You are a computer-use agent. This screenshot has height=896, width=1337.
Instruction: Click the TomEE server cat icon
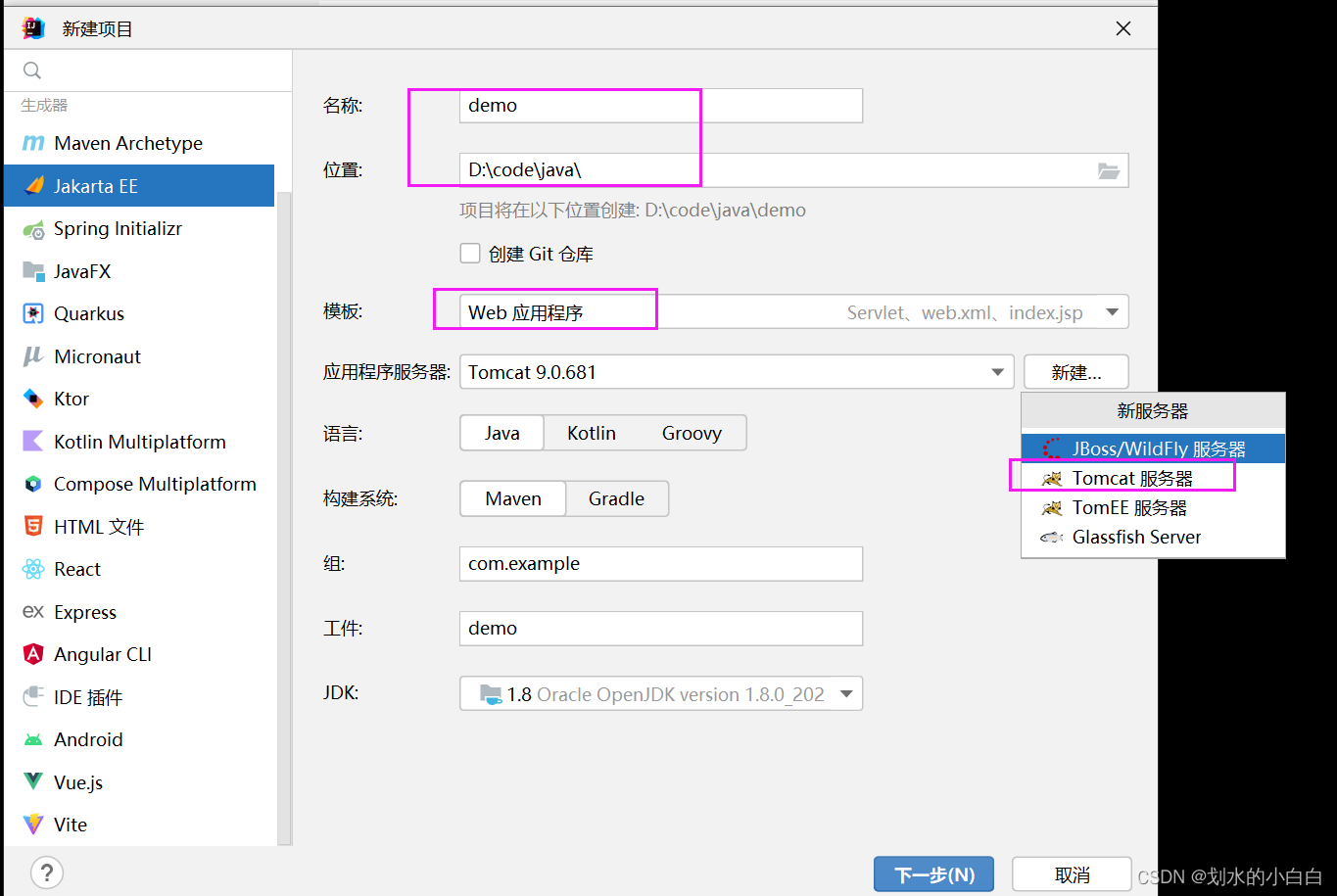pos(1052,508)
